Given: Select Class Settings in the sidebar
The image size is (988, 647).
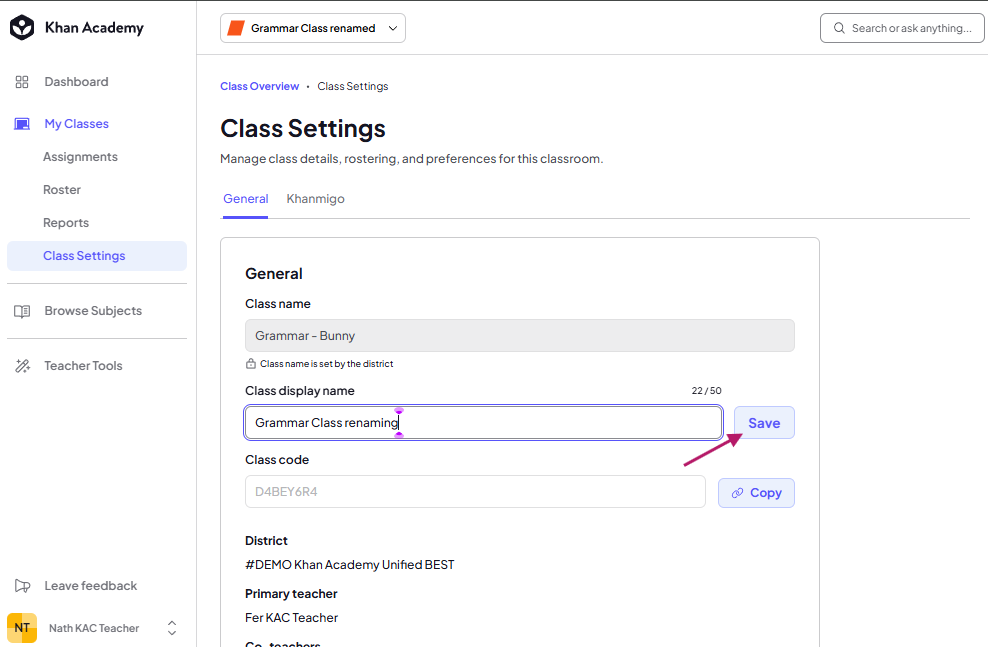Looking at the screenshot, I should click(x=97, y=256).
